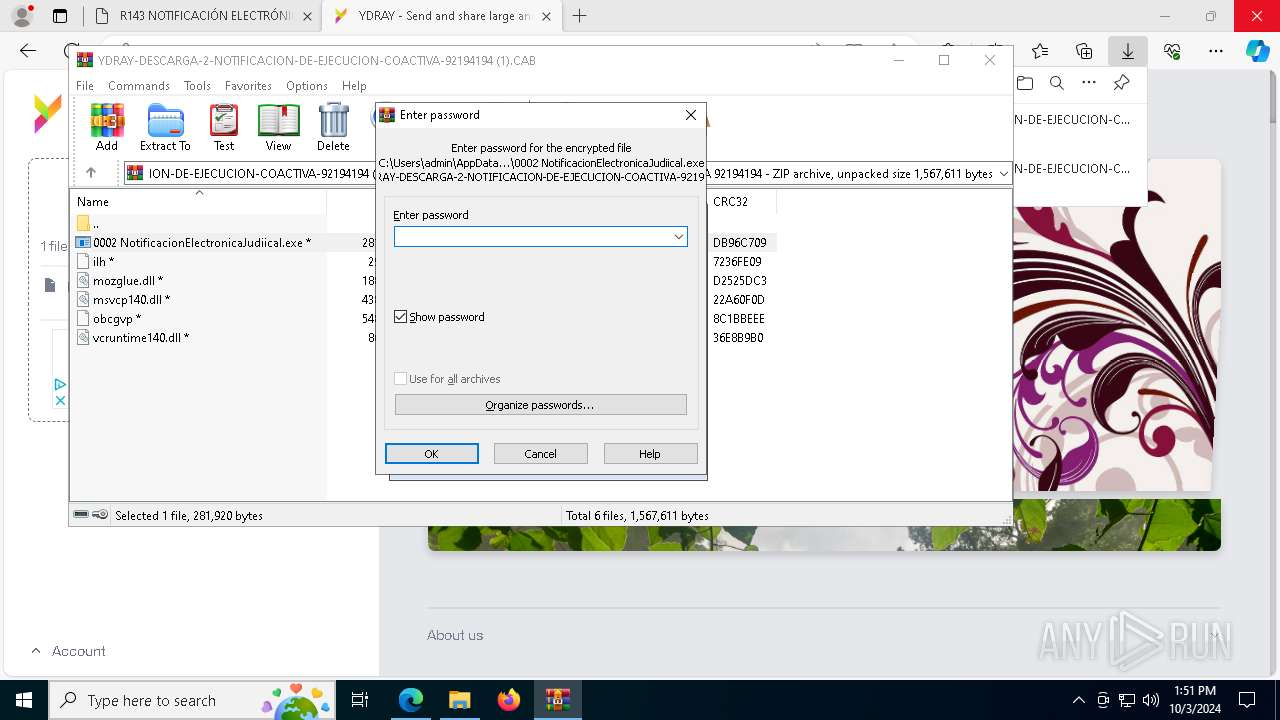Viewport: 1280px width, 720px height.
Task: Cancel the Enter password dialog
Action: point(540,454)
